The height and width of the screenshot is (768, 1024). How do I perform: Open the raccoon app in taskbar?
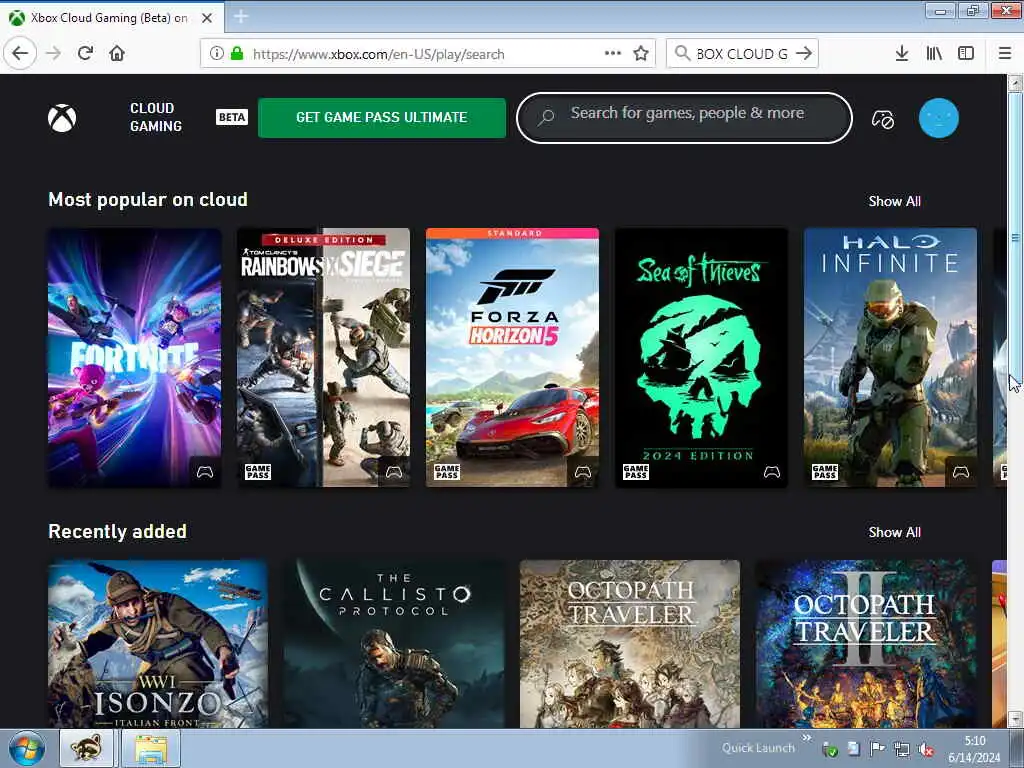tap(86, 748)
